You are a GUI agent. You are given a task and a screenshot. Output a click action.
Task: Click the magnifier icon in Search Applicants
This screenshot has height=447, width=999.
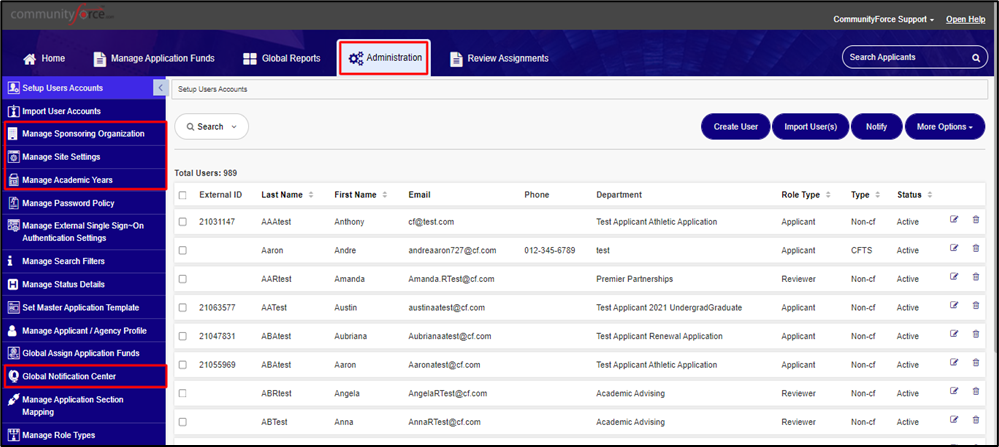coord(975,57)
